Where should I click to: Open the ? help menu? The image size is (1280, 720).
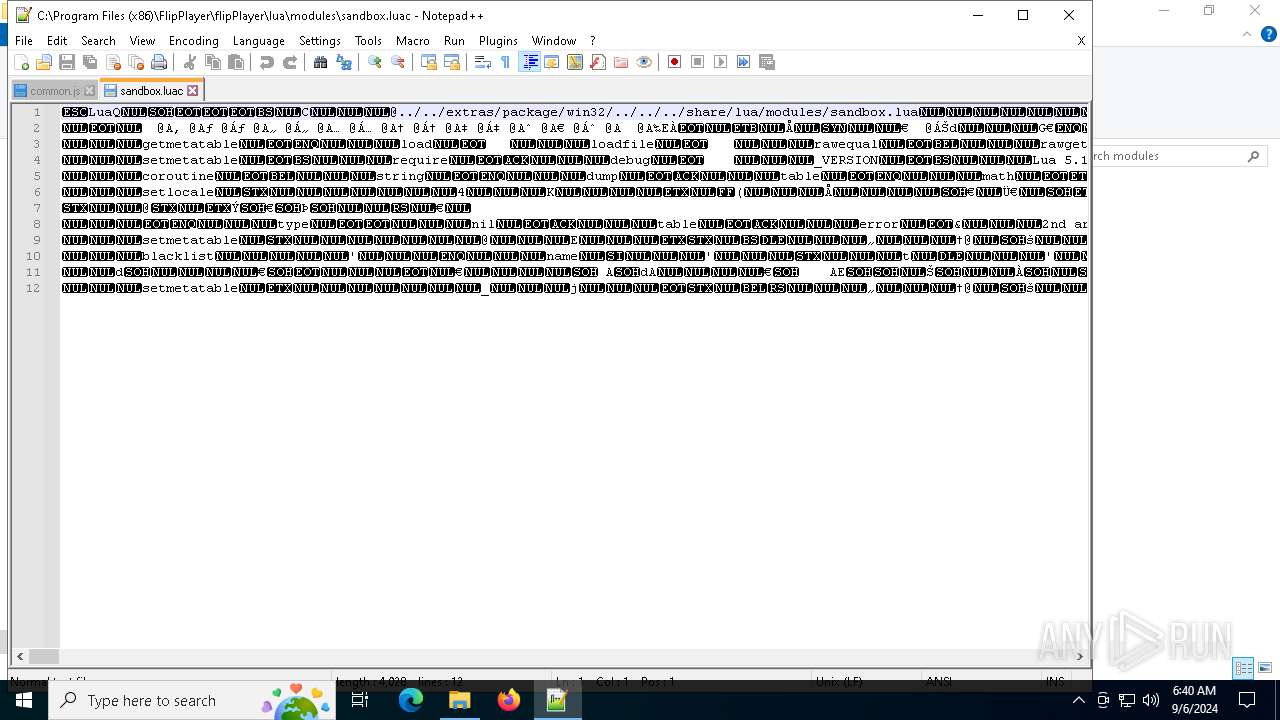(x=592, y=41)
